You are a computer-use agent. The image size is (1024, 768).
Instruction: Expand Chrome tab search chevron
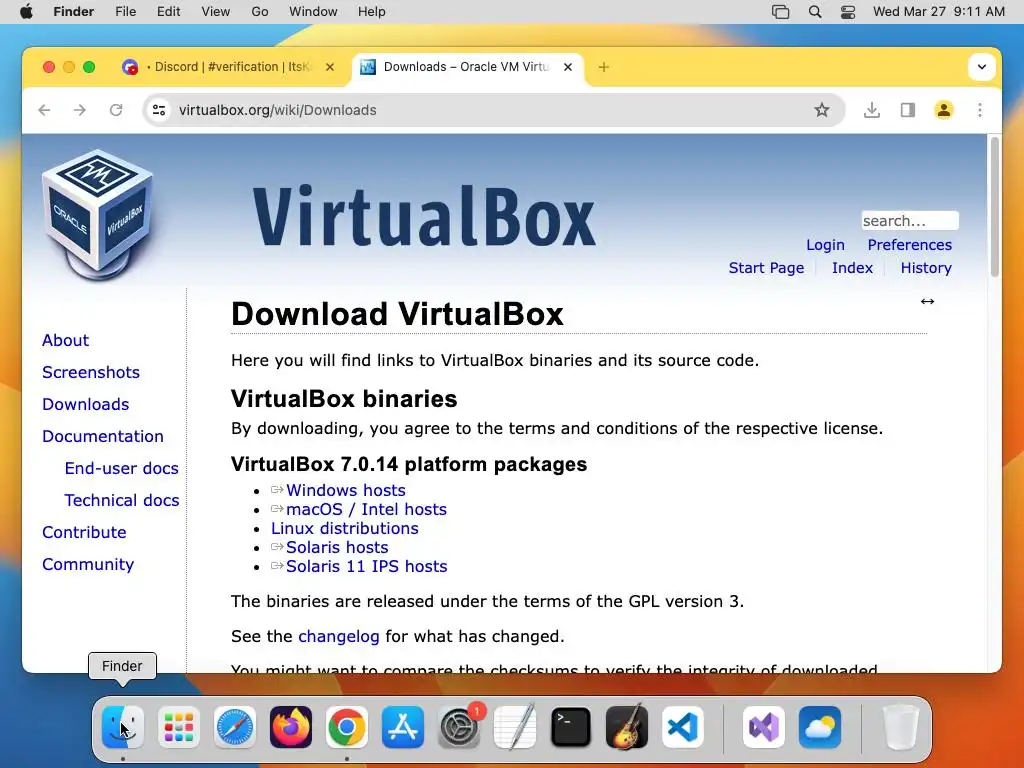(982, 67)
